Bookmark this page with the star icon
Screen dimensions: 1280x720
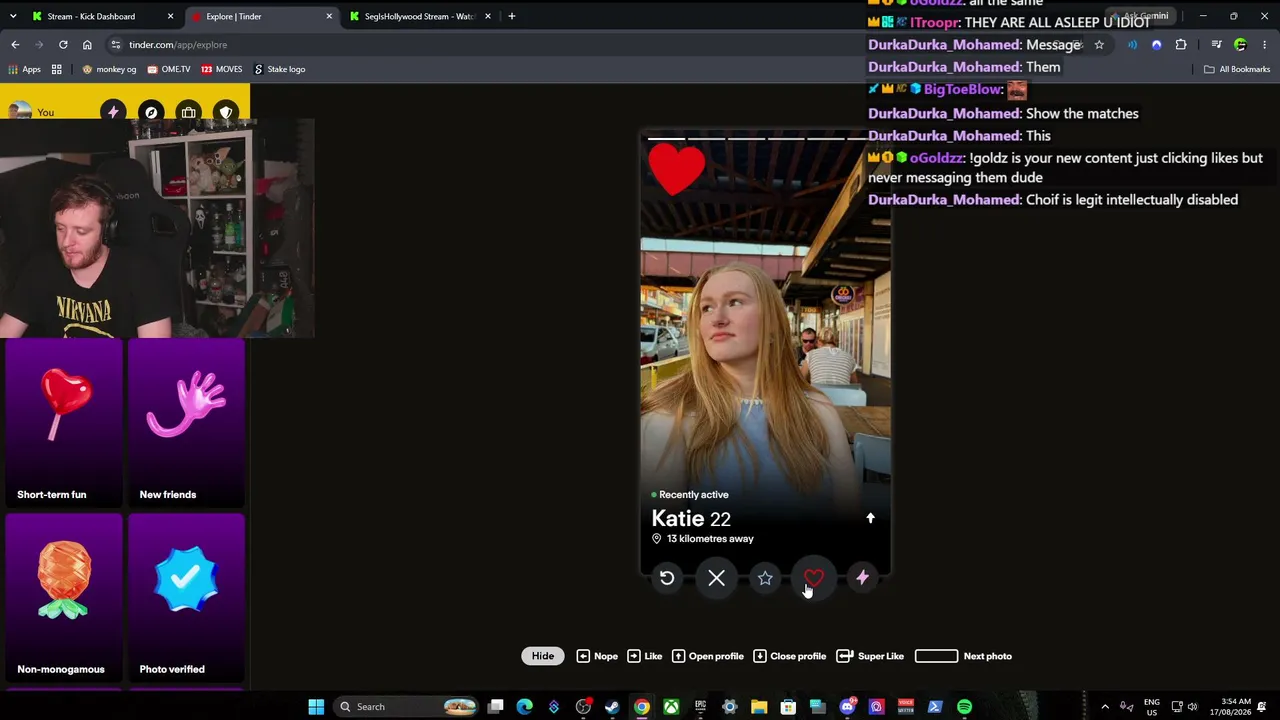pyautogui.click(x=1099, y=45)
